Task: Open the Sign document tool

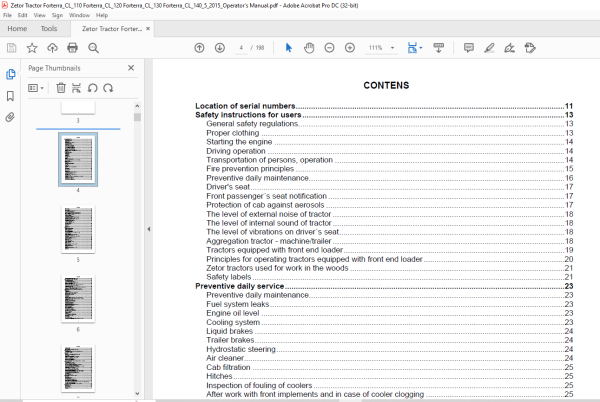Action: coord(509,48)
